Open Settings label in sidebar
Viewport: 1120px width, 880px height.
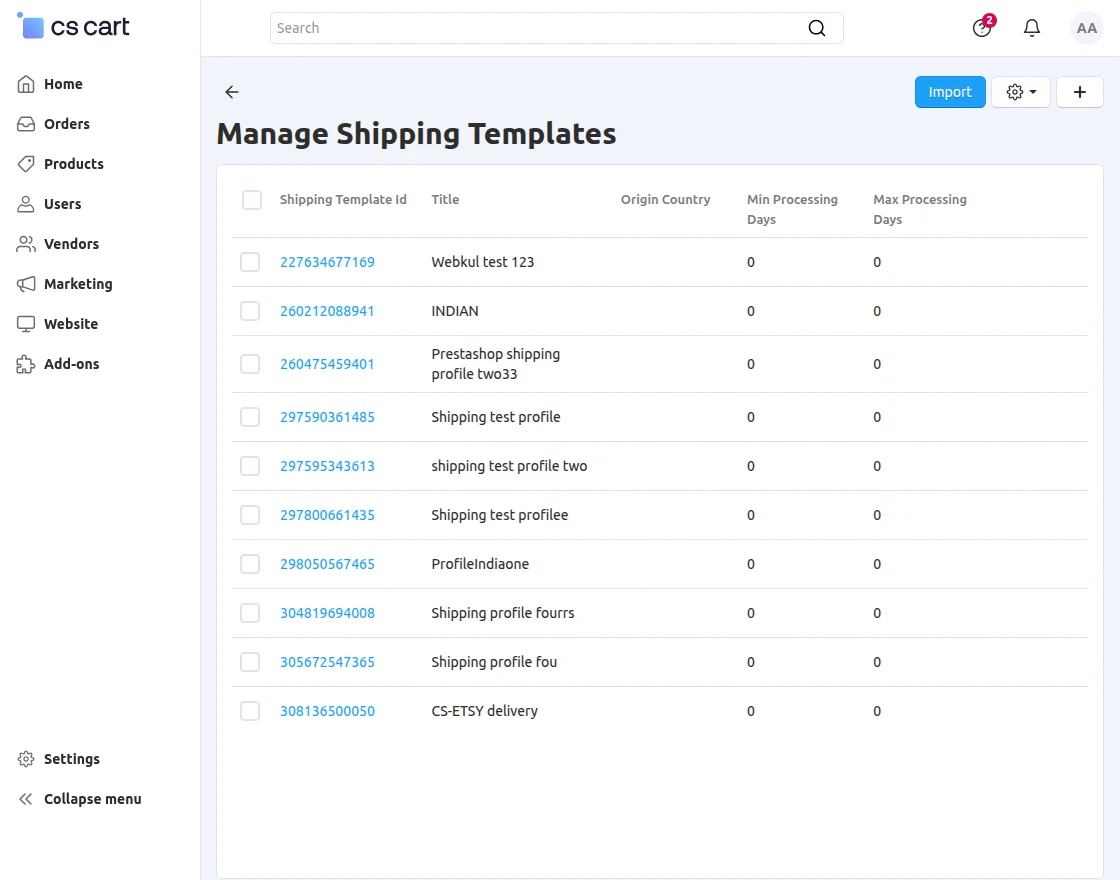click(x=71, y=759)
